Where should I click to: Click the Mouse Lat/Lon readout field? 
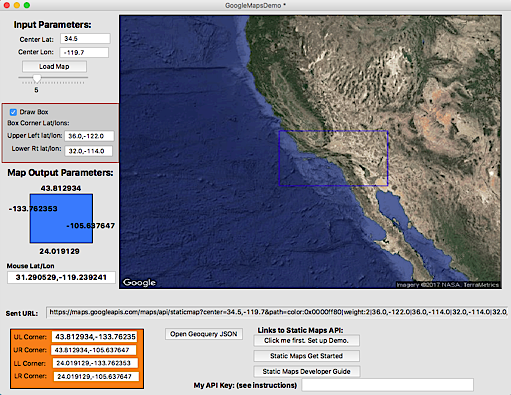[61, 277]
